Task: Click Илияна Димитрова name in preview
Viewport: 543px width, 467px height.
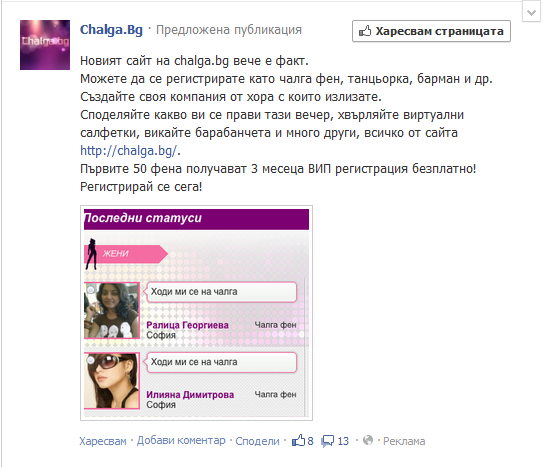Action: click(190, 395)
